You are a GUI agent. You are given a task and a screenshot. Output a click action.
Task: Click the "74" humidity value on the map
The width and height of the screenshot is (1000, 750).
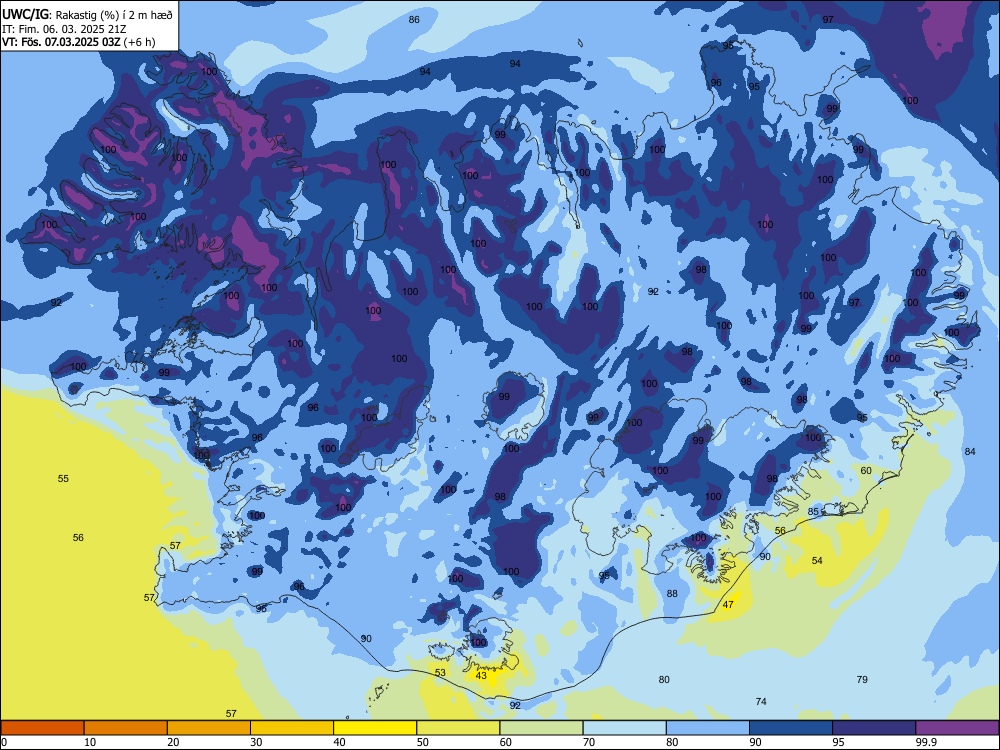(761, 702)
